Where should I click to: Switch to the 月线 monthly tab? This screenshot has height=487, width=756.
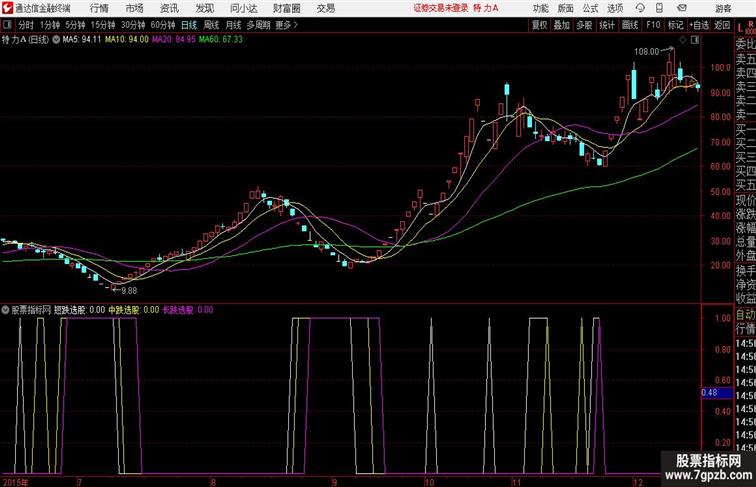coord(233,25)
